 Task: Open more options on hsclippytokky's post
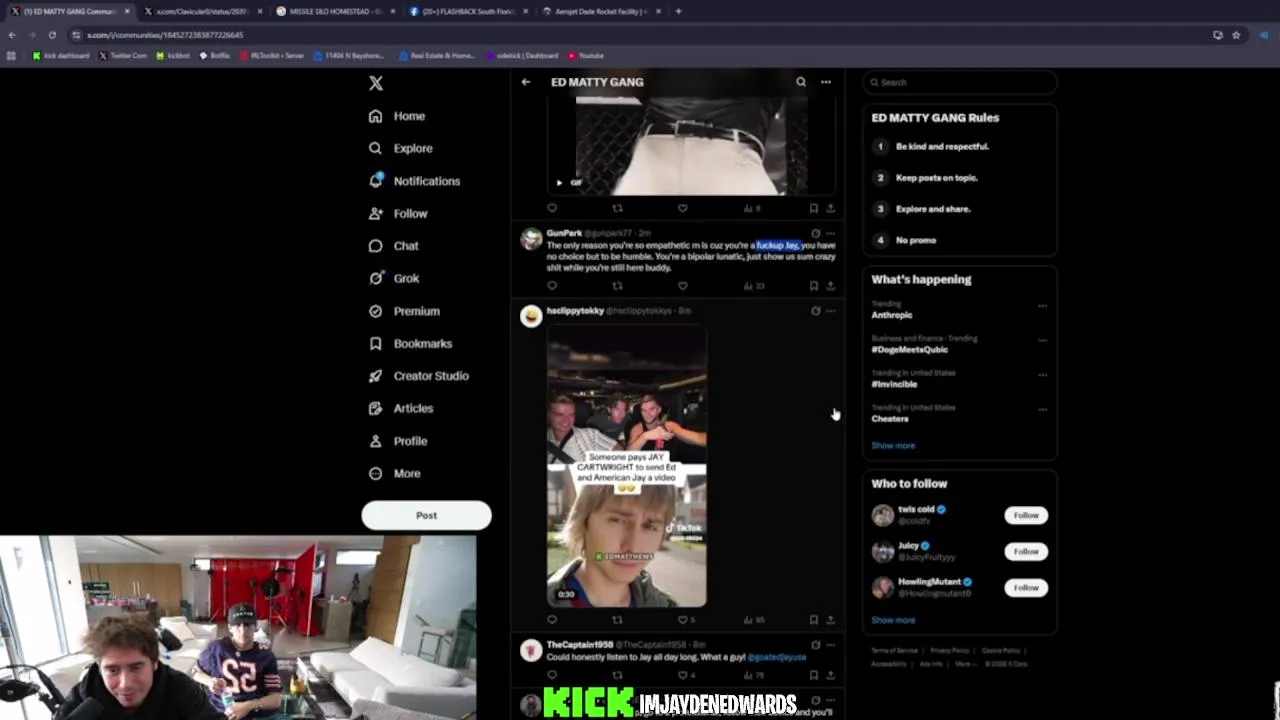(830, 311)
